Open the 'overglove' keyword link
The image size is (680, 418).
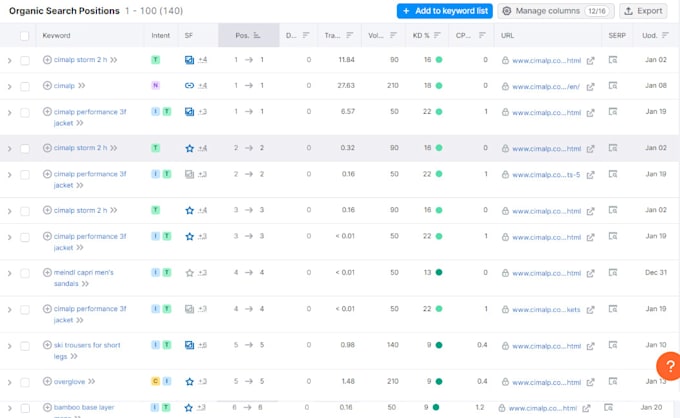[69, 382]
